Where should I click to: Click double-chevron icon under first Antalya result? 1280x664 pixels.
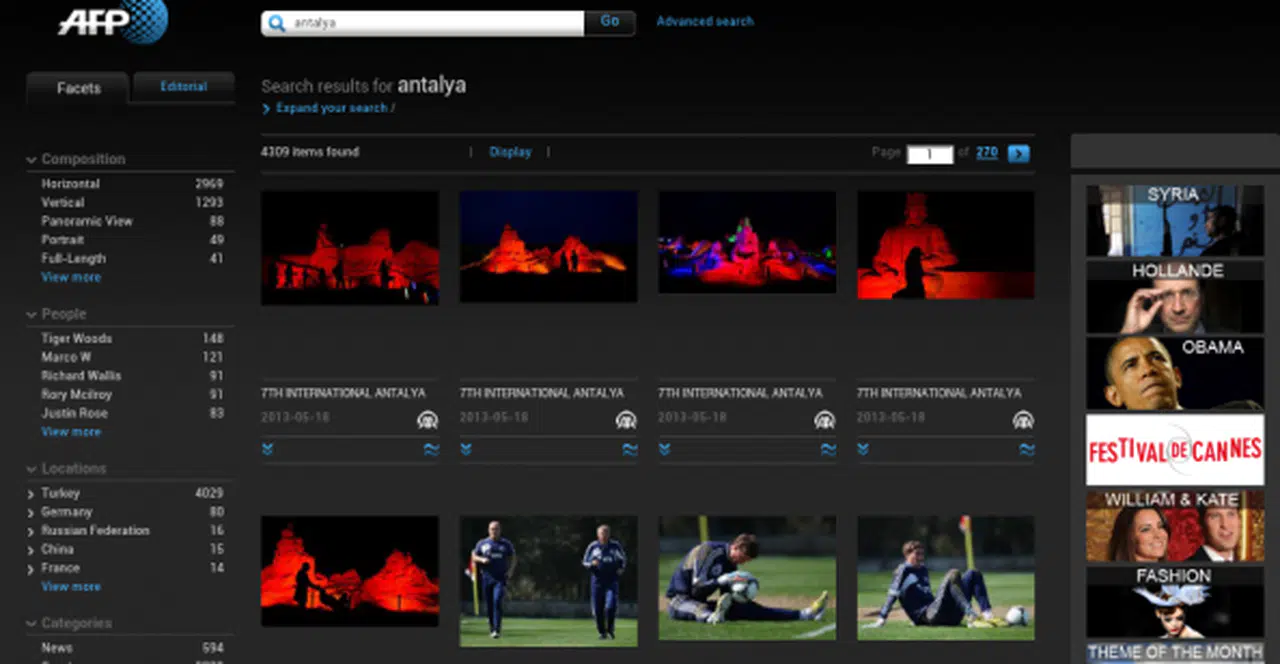coord(268,450)
